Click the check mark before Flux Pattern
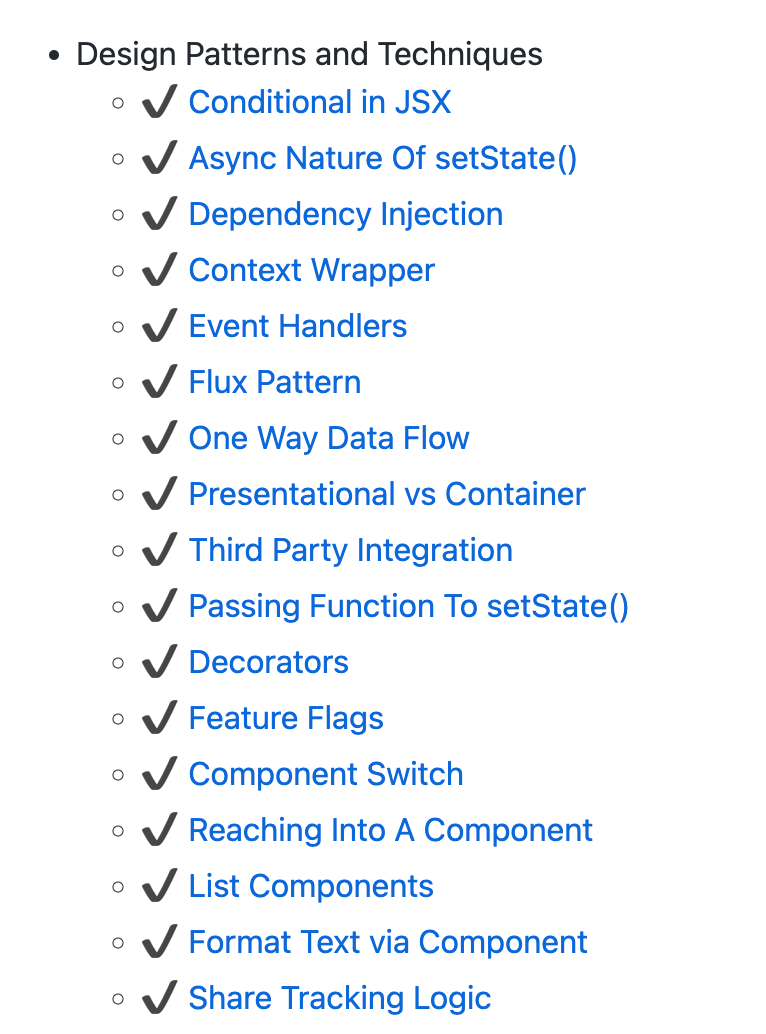 [x=159, y=382]
